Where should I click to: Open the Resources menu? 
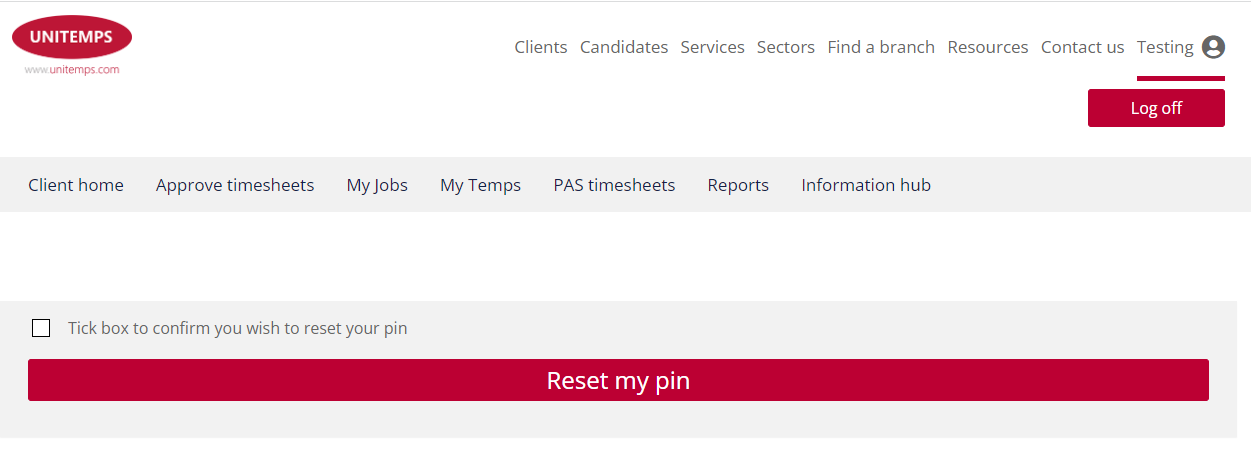click(x=988, y=47)
